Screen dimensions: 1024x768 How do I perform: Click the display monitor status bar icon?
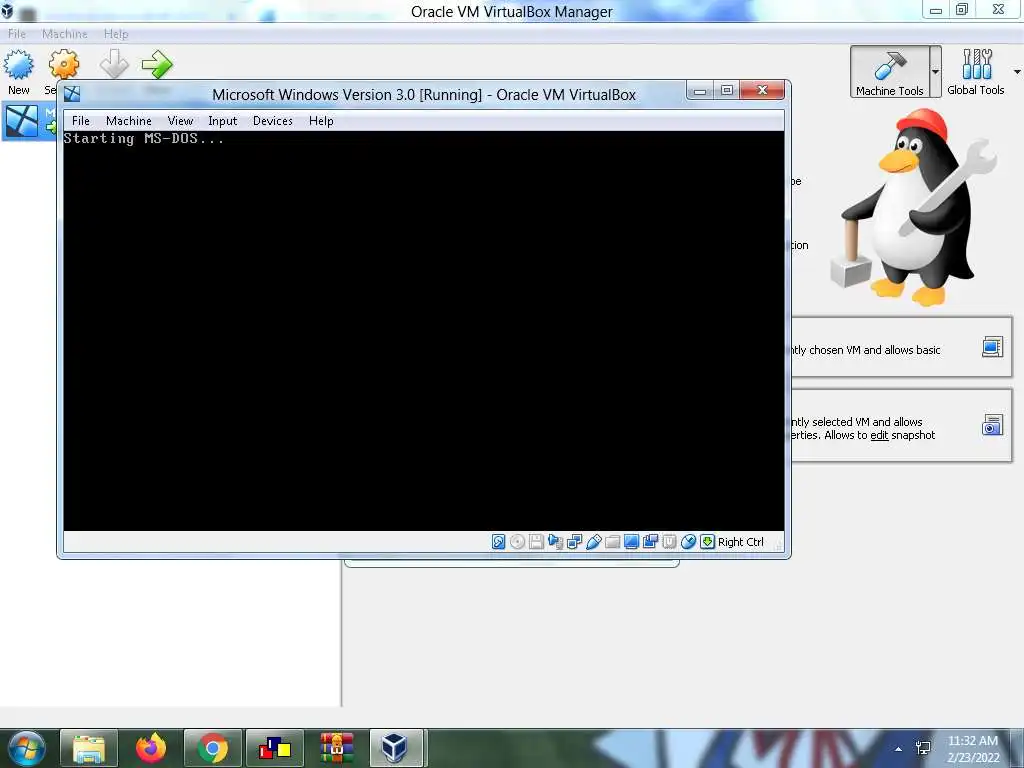pyautogui.click(x=631, y=541)
